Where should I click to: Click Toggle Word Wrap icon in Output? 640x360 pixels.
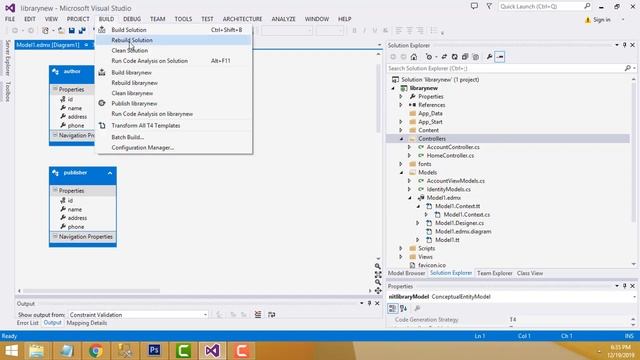click(x=271, y=315)
